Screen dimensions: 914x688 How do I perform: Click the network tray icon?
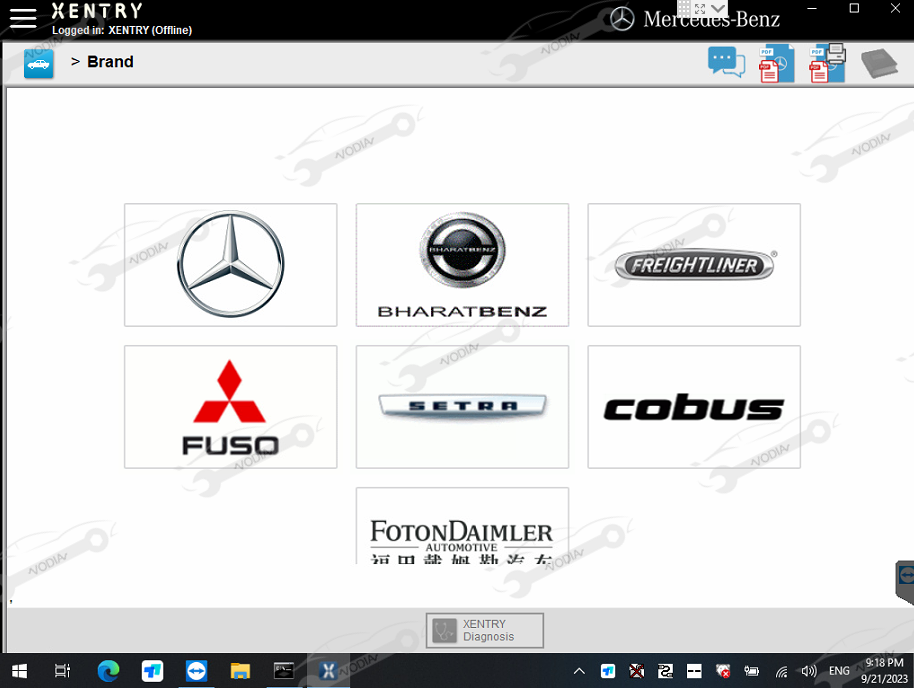coord(781,672)
